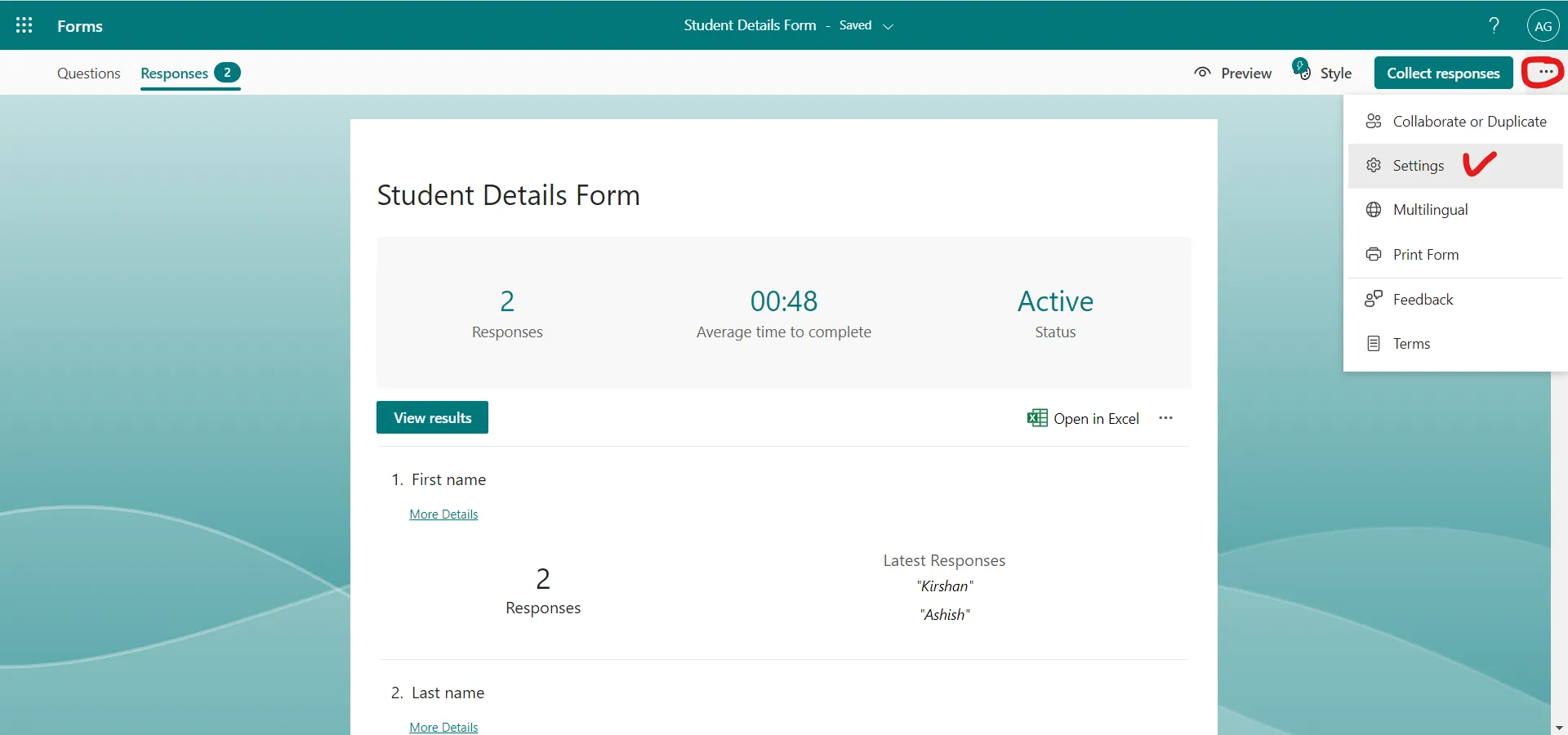This screenshot has width=1568, height=735.
Task: Open the ellipsis menu next to Open in Excel
Action: click(1165, 418)
